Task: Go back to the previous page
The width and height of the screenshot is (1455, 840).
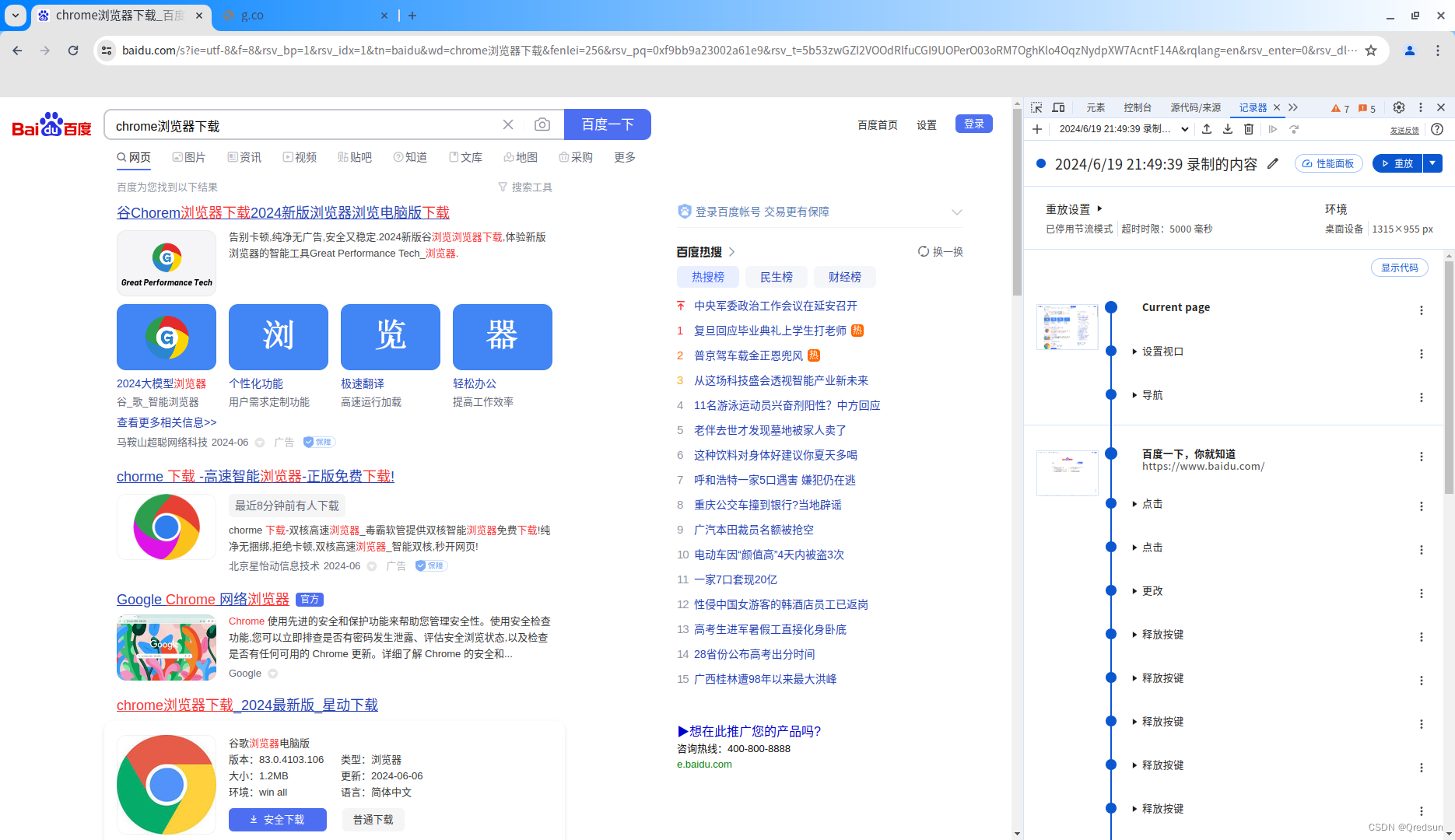Action: pyautogui.click(x=17, y=51)
